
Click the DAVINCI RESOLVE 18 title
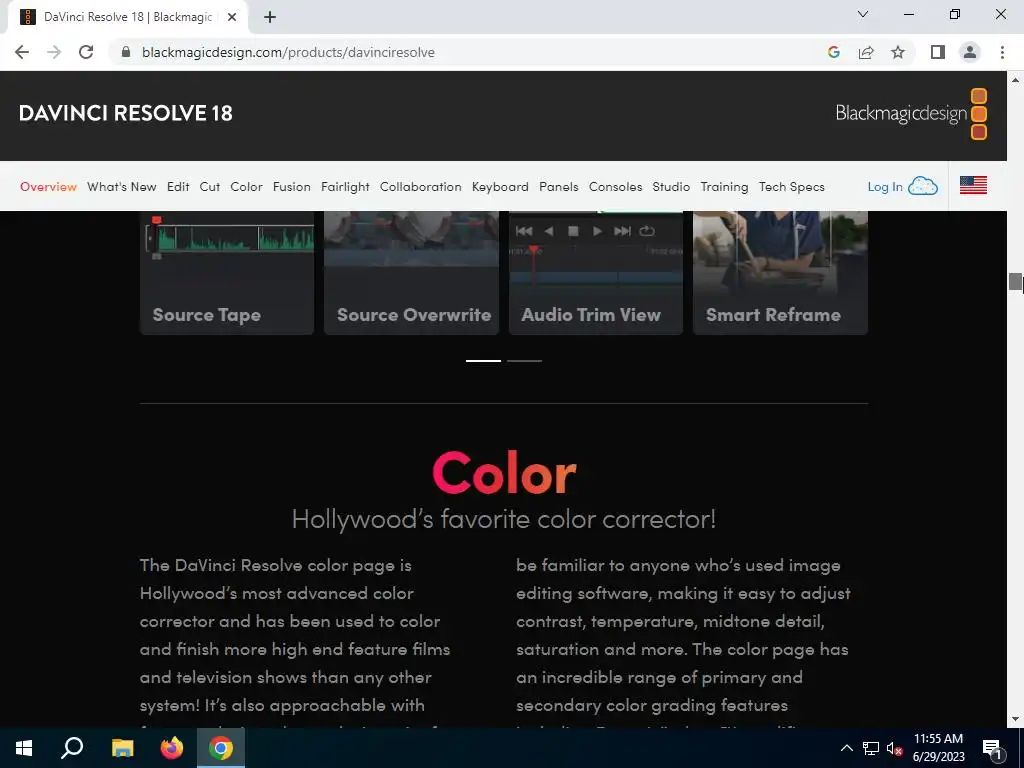(125, 114)
